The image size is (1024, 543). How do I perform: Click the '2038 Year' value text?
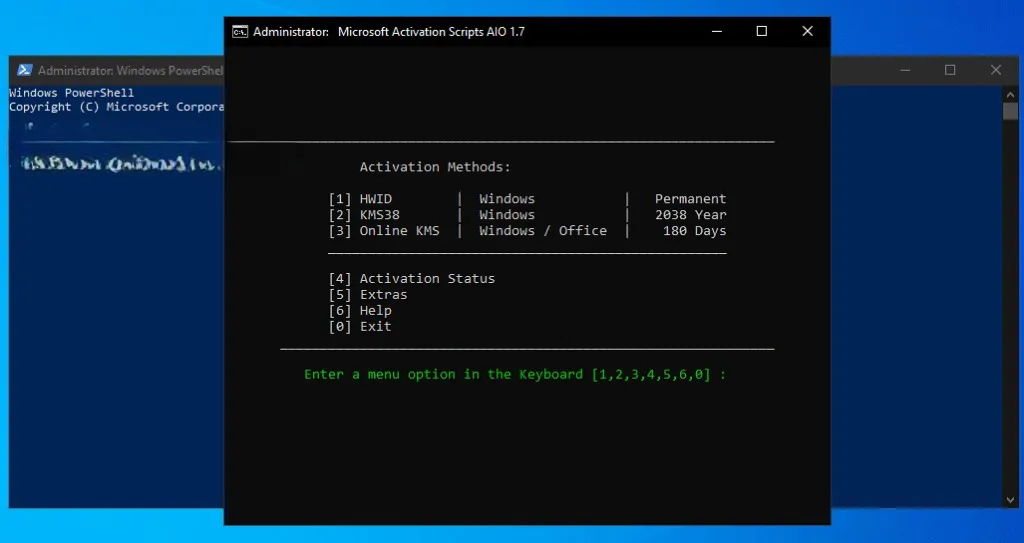point(690,215)
